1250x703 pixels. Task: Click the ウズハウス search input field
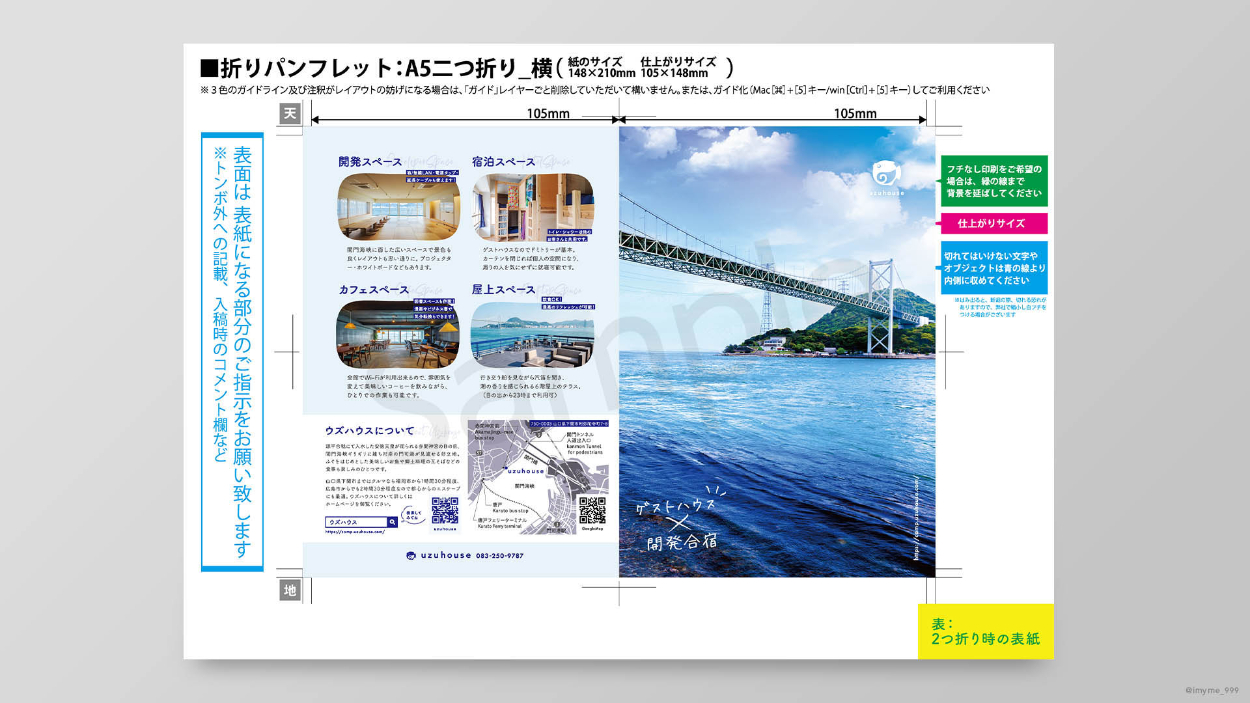356,522
